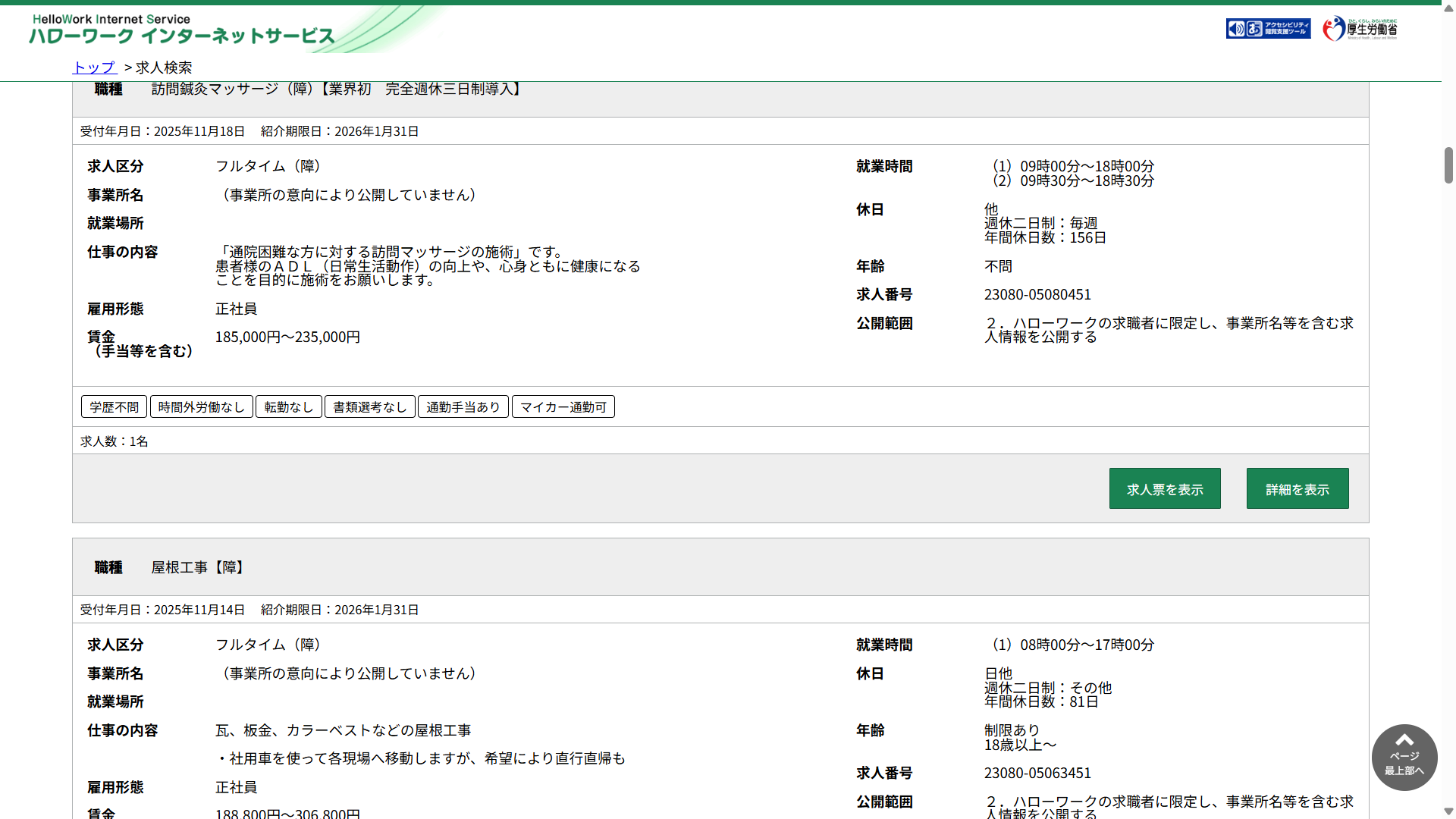
Task: Select the マイカー通勤可 tag
Action: coord(563,407)
